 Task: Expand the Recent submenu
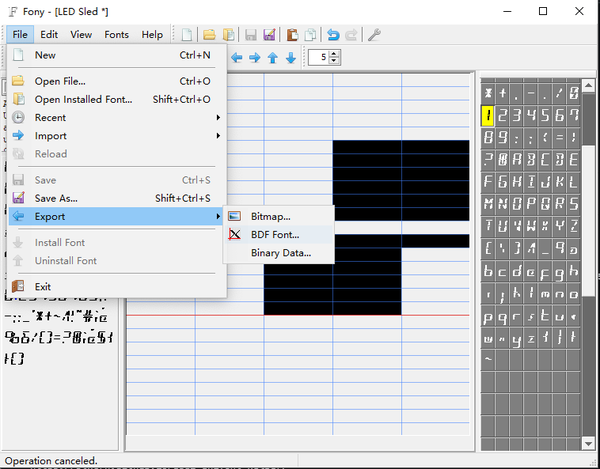[117, 117]
